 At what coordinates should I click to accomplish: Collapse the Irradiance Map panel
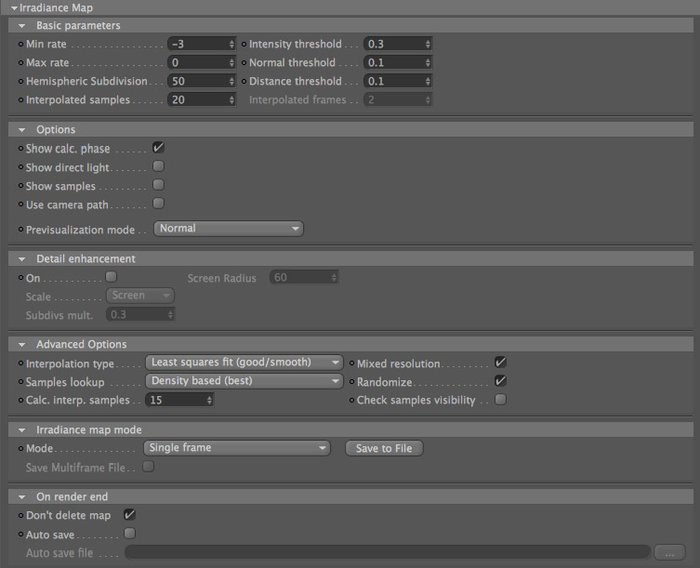click(14, 8)
